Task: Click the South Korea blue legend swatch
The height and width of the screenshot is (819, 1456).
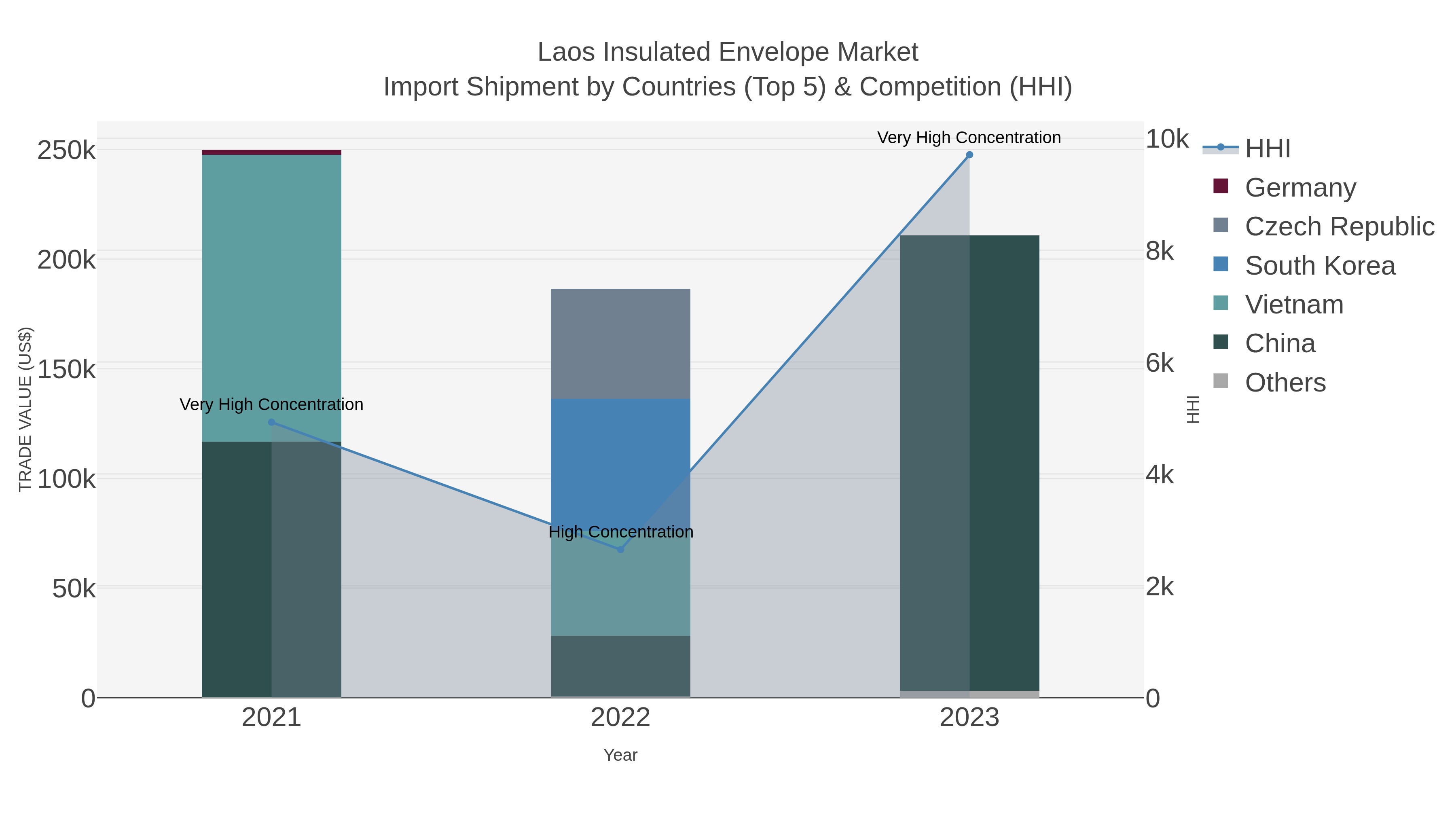Action: click(x=1221, y=264)
